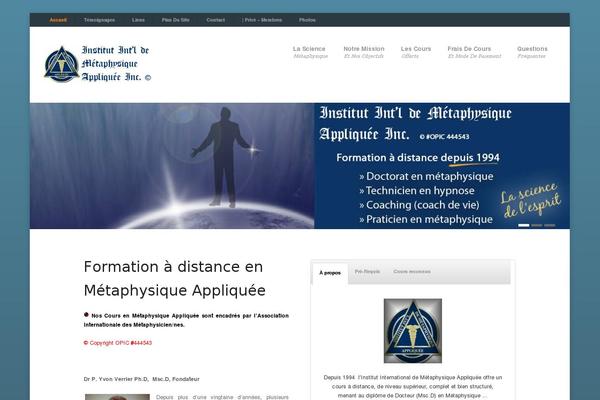Click Coaching (coach de vie) banner line
This screenshot has height=400, width=600.
(x=419, y=205)
